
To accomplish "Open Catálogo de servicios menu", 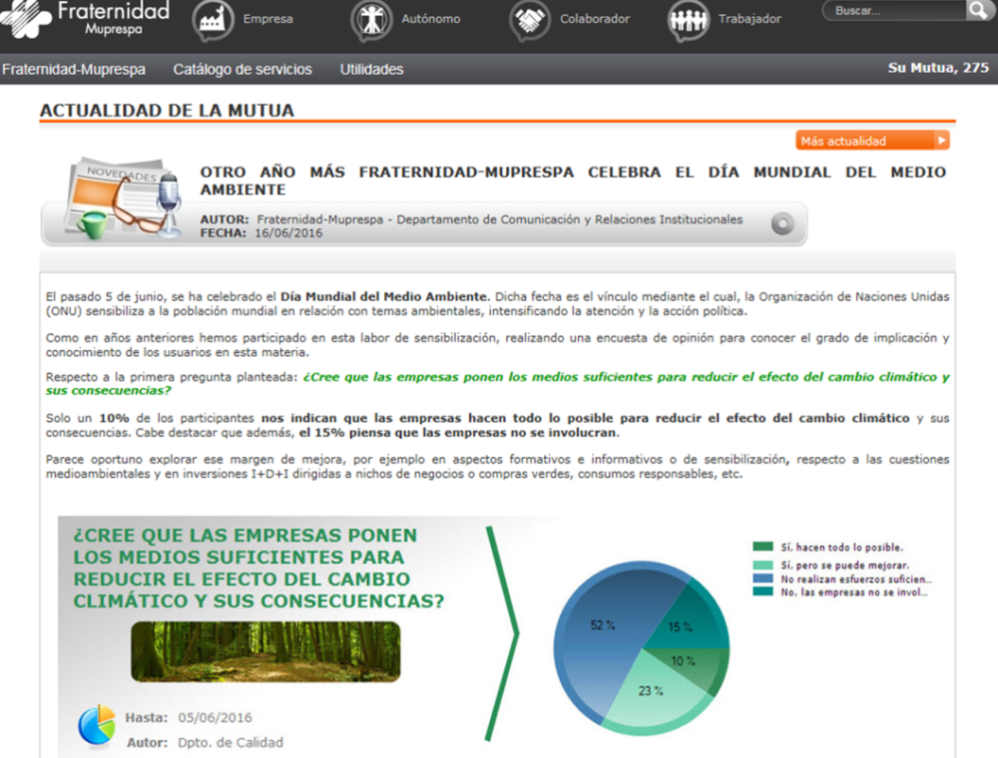I will point(242,69).
